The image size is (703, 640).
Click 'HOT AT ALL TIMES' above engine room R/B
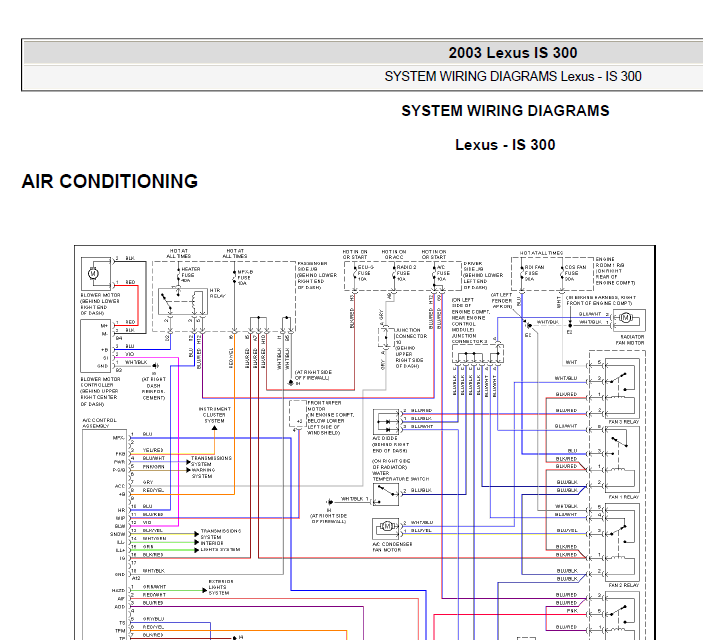click(x=541, y=253)
